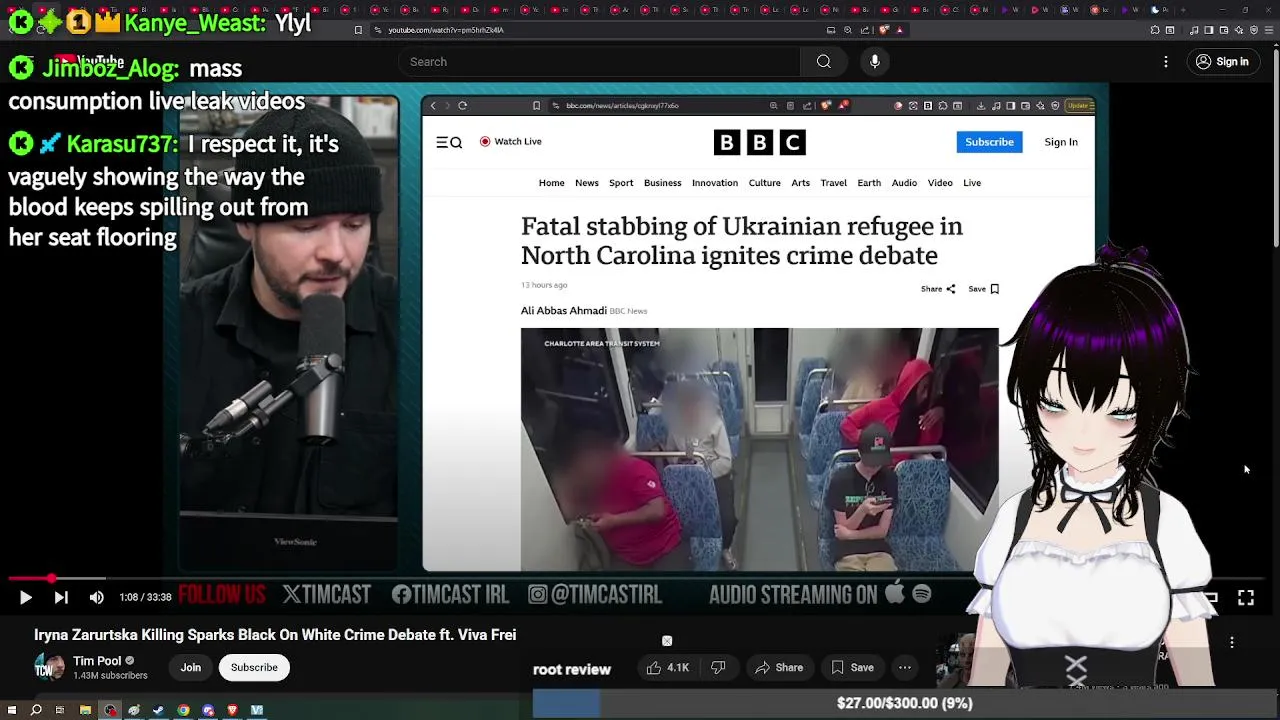This screenshot has width=1280, height=720.
Task: Open Brave VPN shield icon
Action: 1254,30
